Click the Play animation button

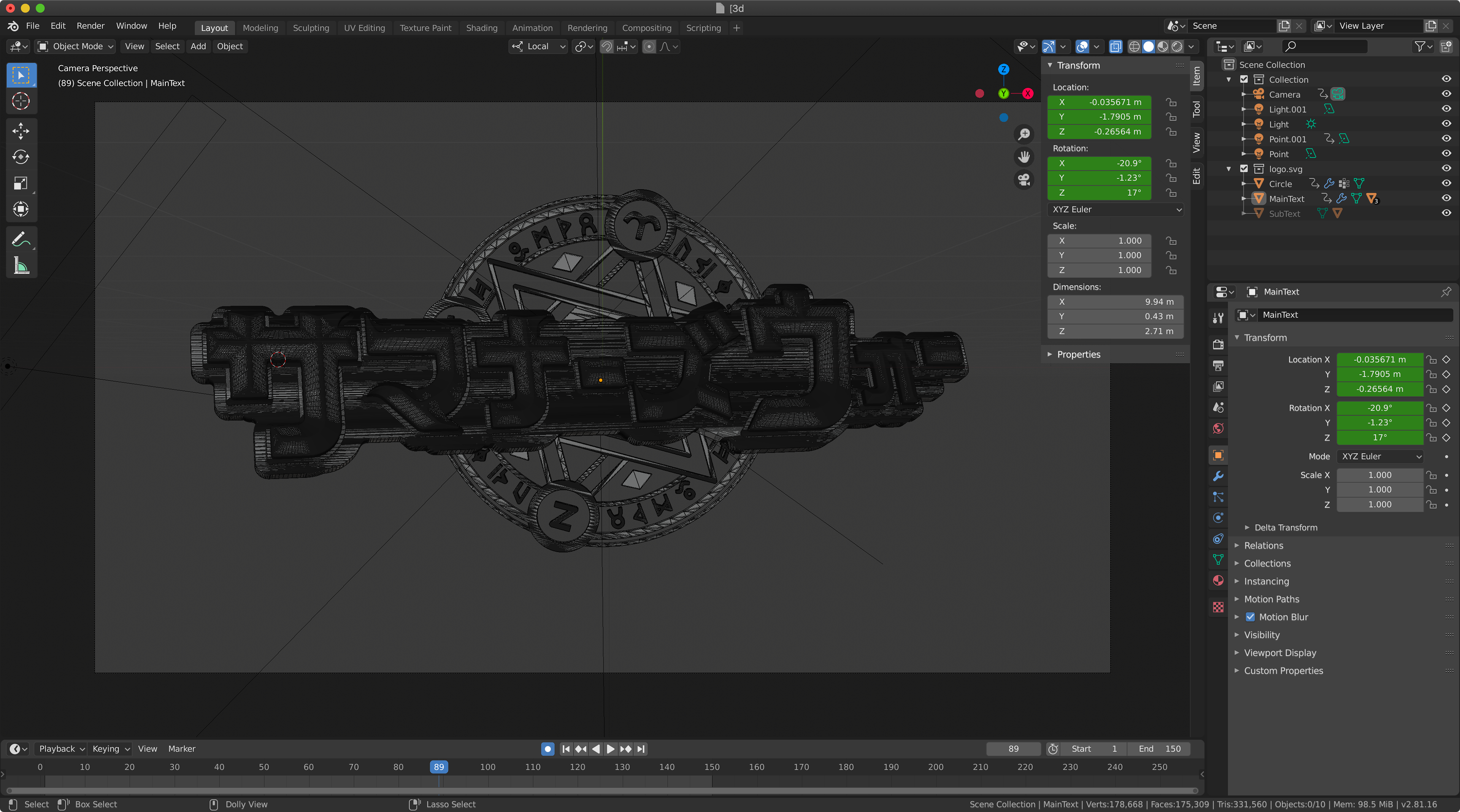[610, 749]
